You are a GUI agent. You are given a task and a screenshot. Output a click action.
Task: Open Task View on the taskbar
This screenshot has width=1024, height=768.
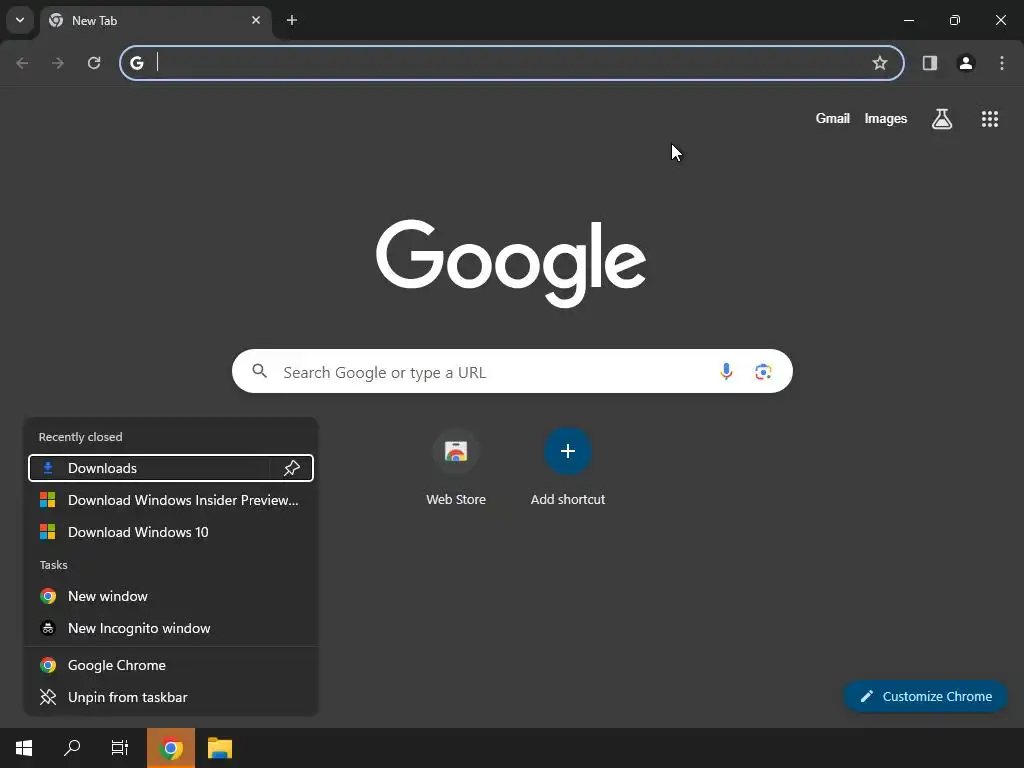[x=120, y=748]
